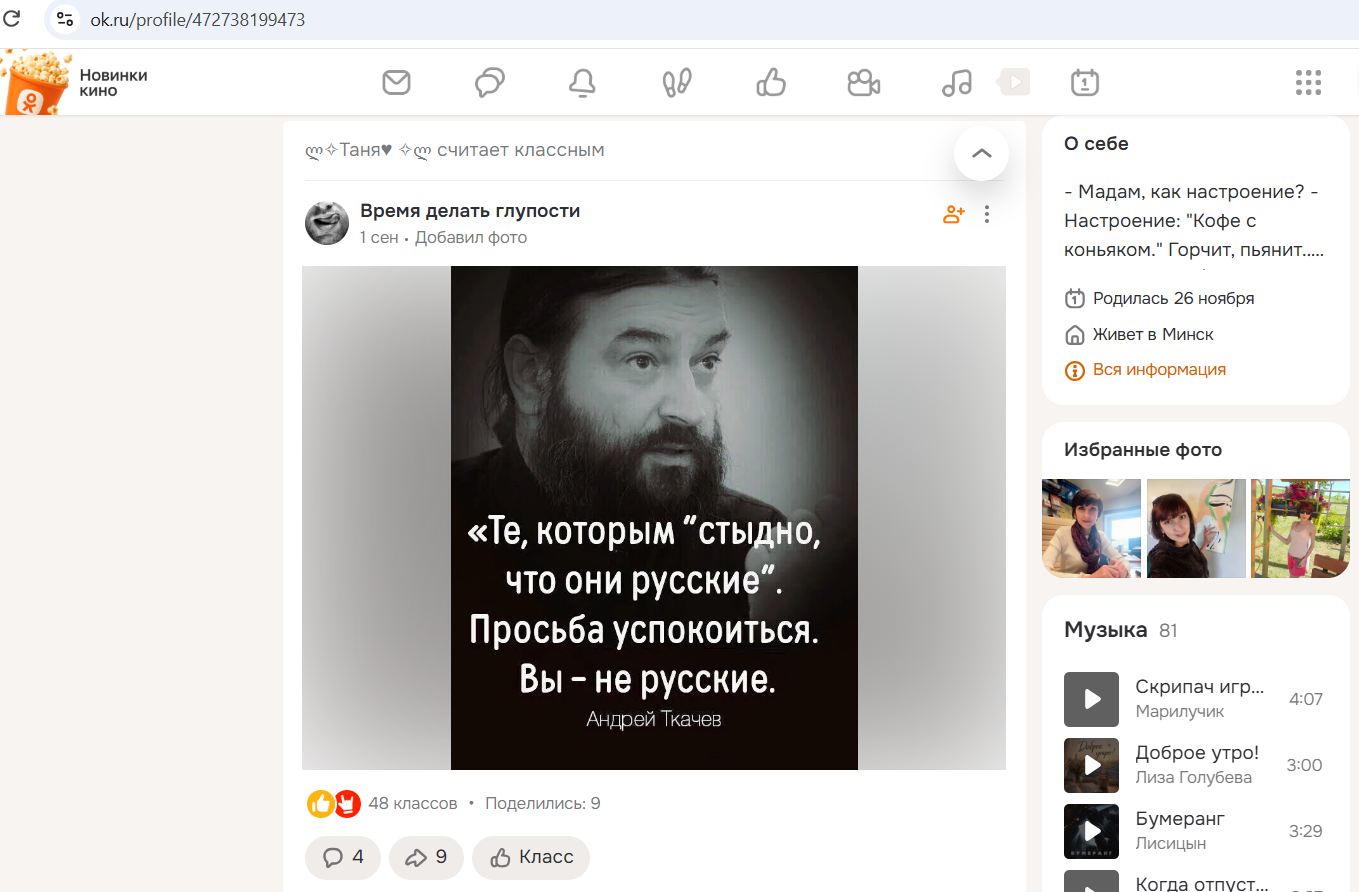Click the address bar URL field
Screen dimensions: 1359x892
(x=700, y=19)
